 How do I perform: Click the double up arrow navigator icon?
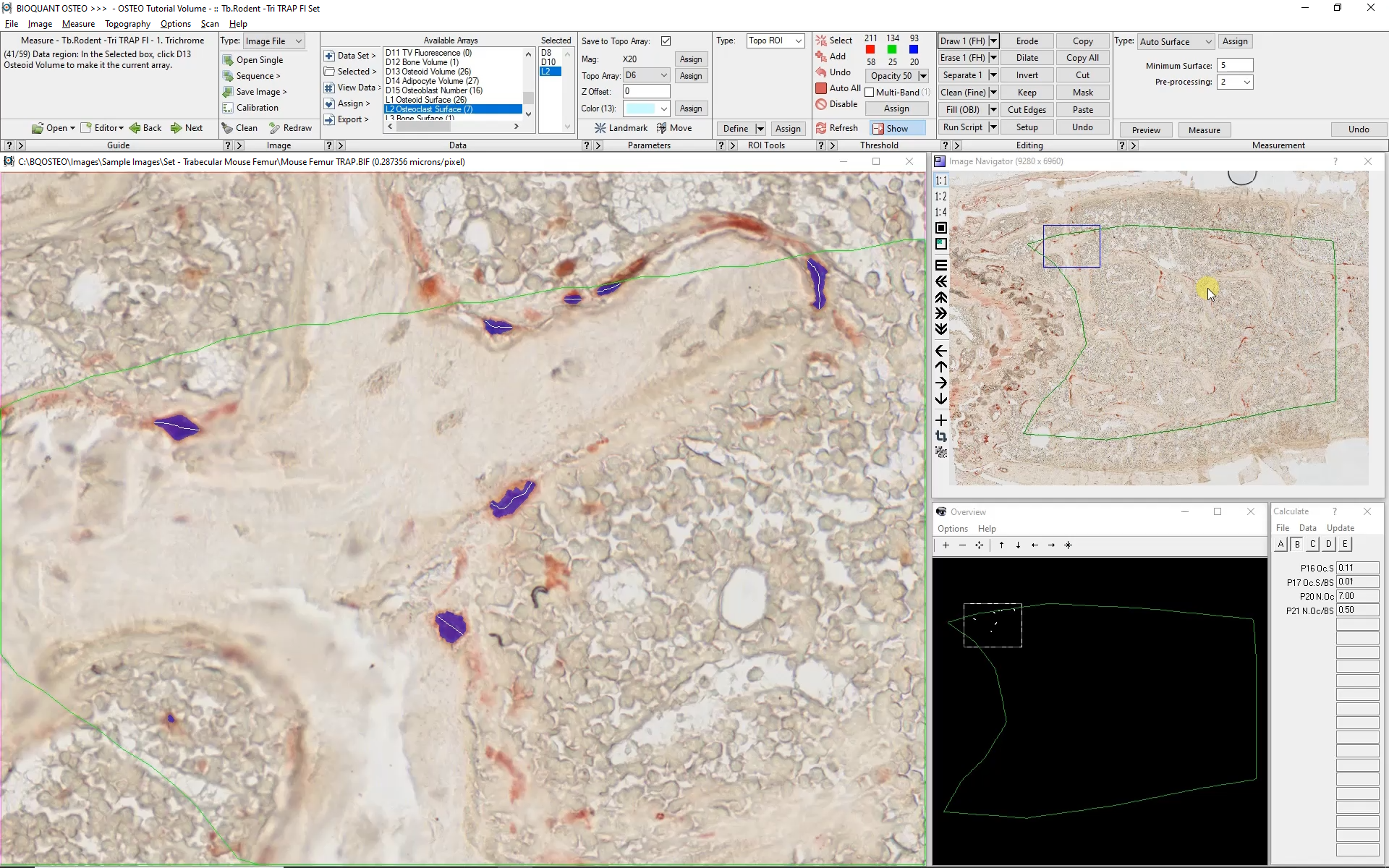click(941, 297)
